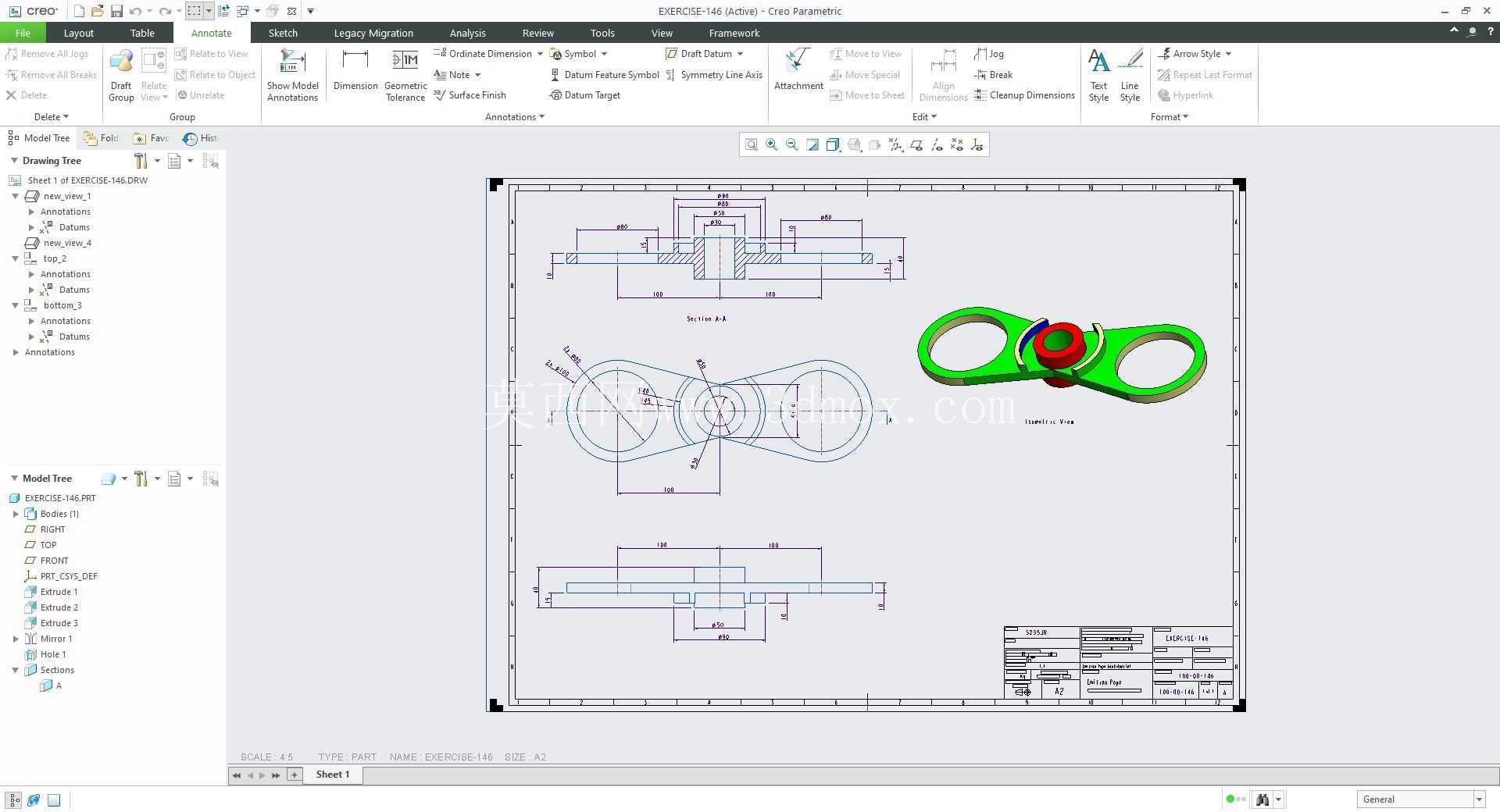Toggle datum axis display in graphics toolbar
Viewport: 1500px width, 812px height.
[x=936, y=145]
